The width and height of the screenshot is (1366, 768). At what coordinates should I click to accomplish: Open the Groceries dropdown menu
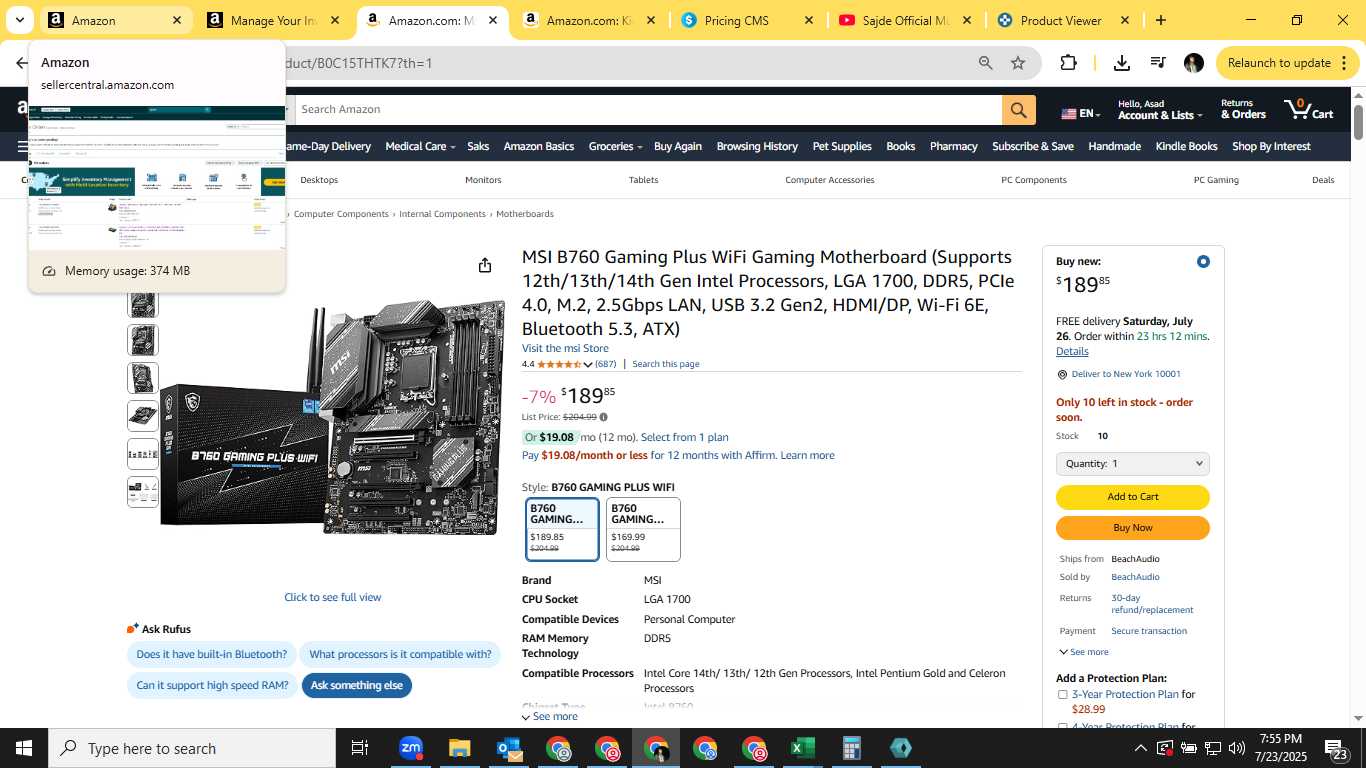pos(615,146)
